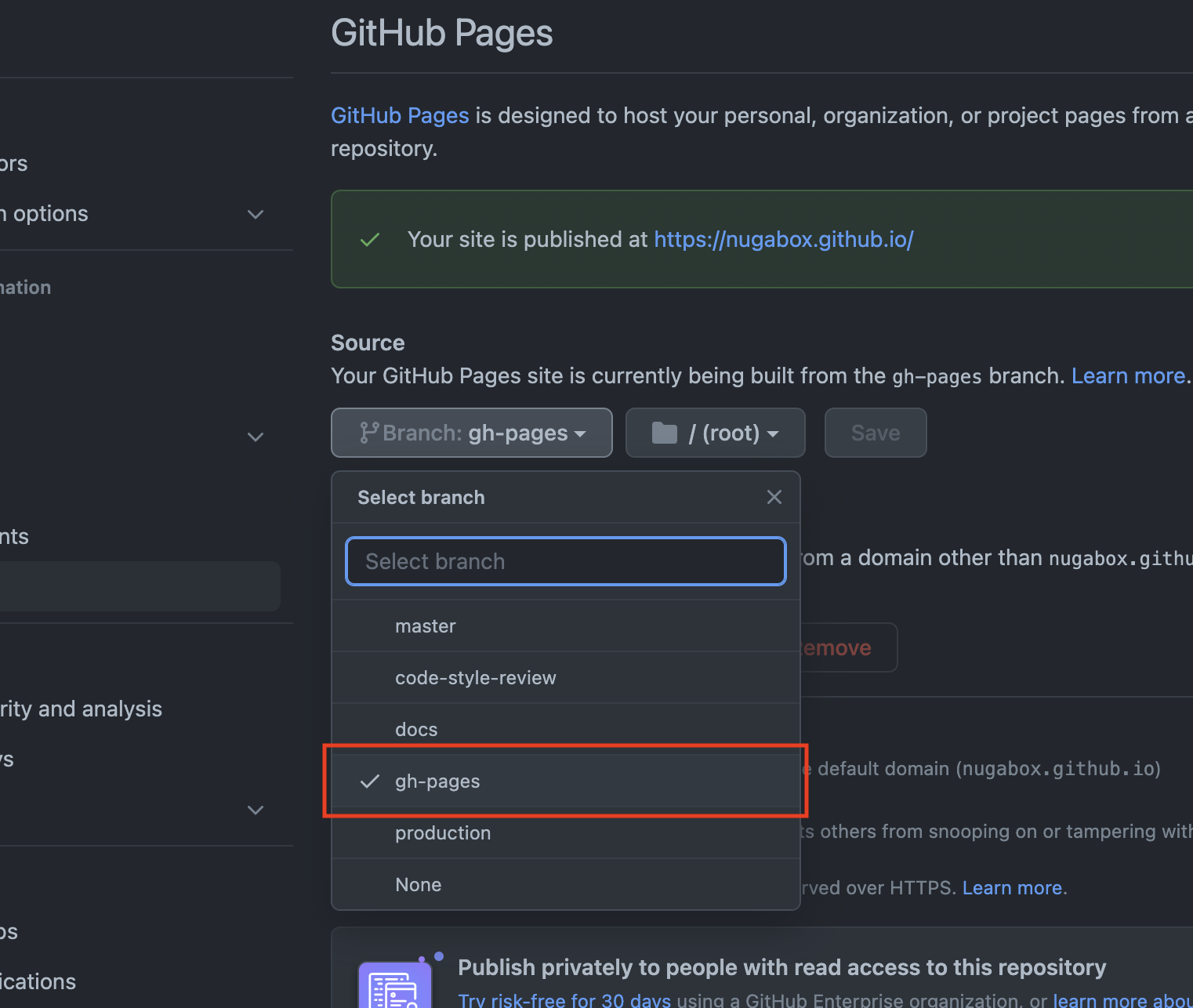Click Try risk-free for 30 days link
Image resolution: width=1193 pixels, height=1008 pixels.
coord(564,1000)
